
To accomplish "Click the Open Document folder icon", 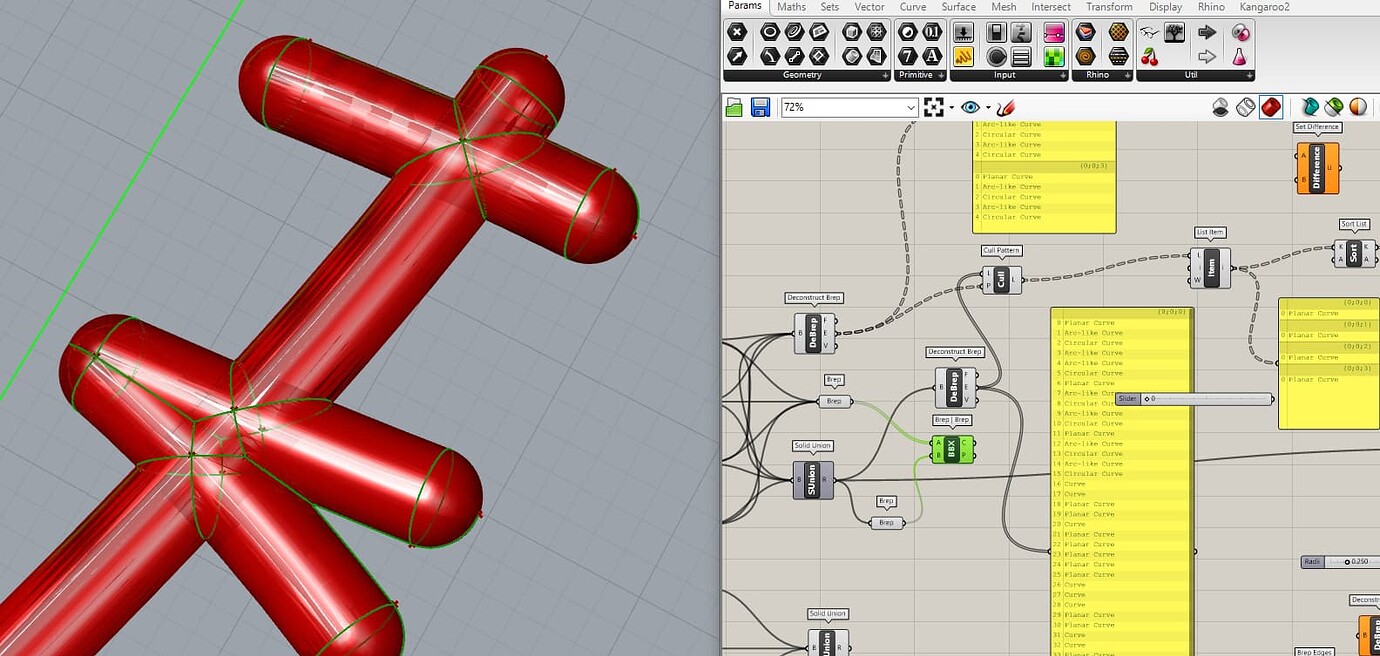I will pos(733,107).
